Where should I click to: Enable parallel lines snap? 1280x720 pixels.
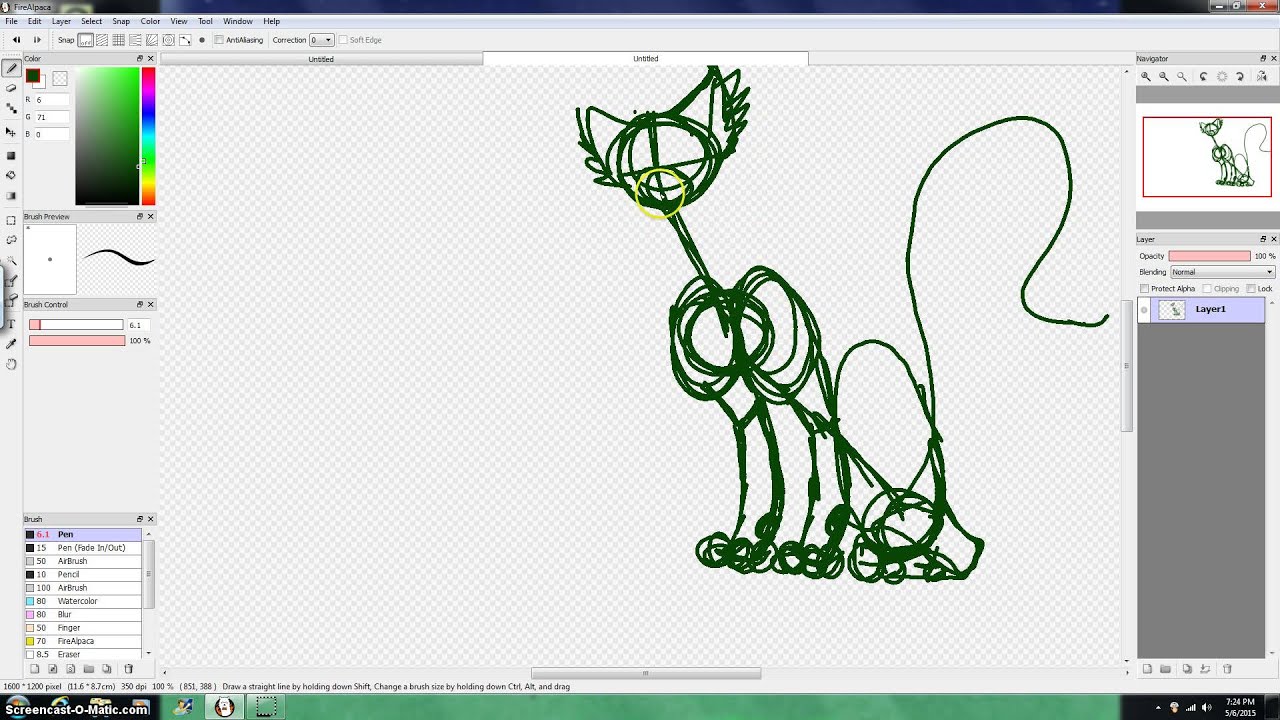(x=102, y=40)
